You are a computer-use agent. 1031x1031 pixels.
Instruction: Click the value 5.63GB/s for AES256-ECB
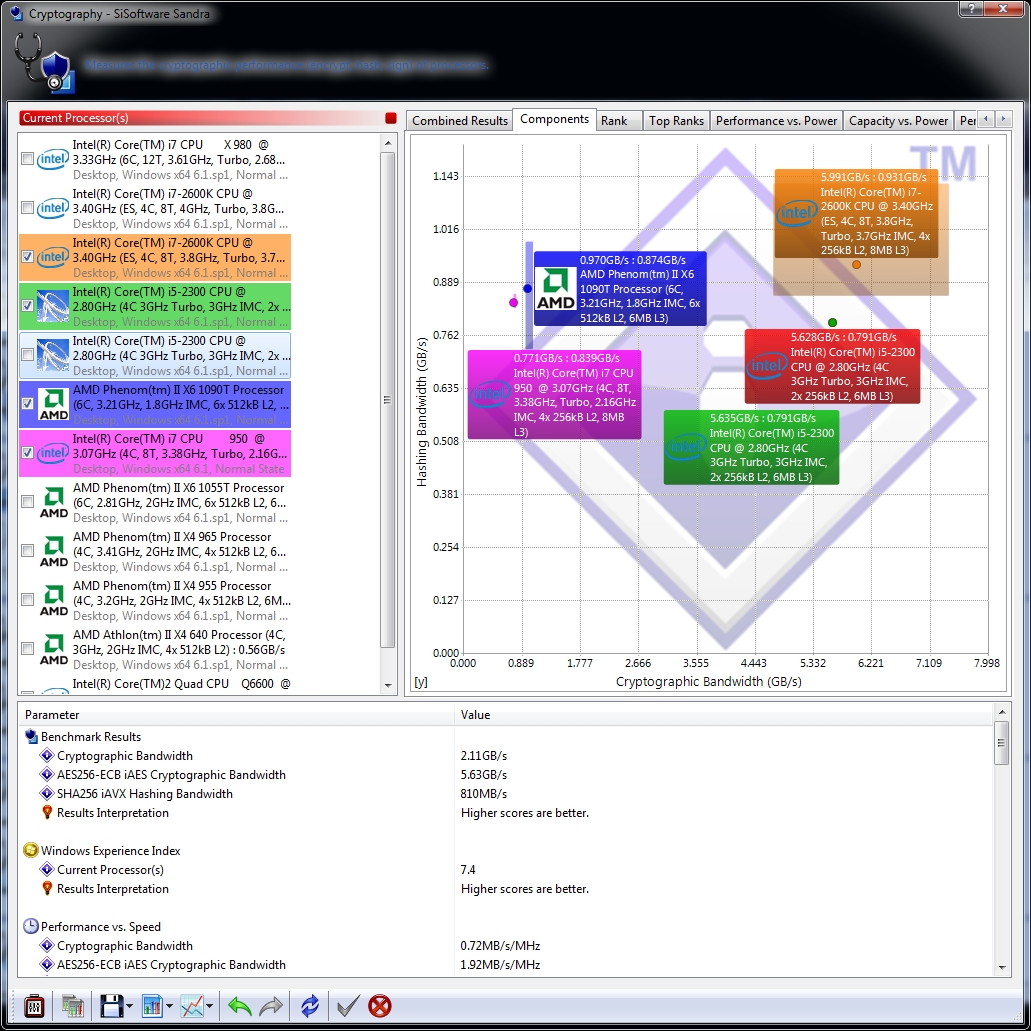pos(484,775)
